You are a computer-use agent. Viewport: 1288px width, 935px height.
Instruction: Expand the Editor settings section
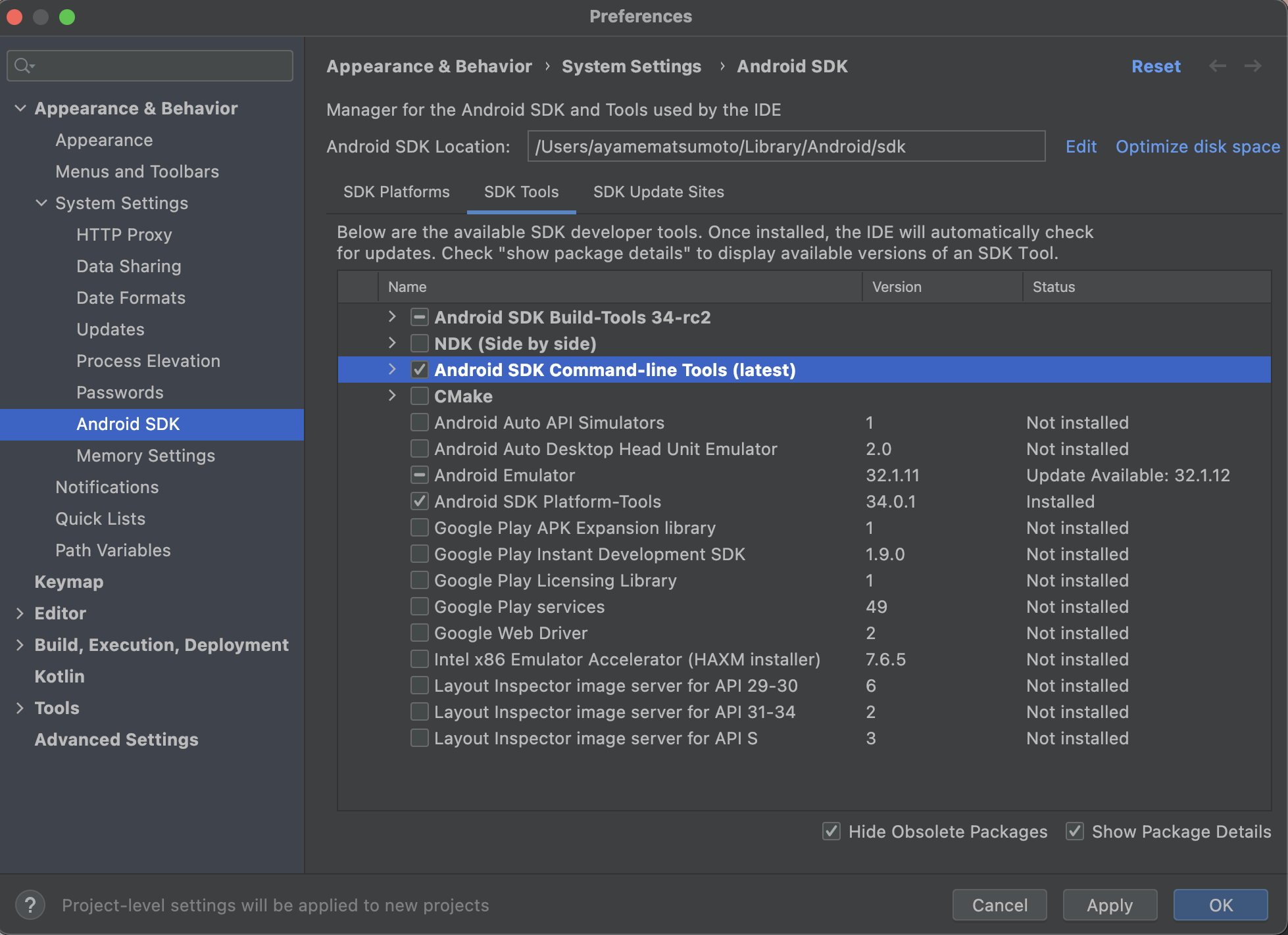(20, 613)
